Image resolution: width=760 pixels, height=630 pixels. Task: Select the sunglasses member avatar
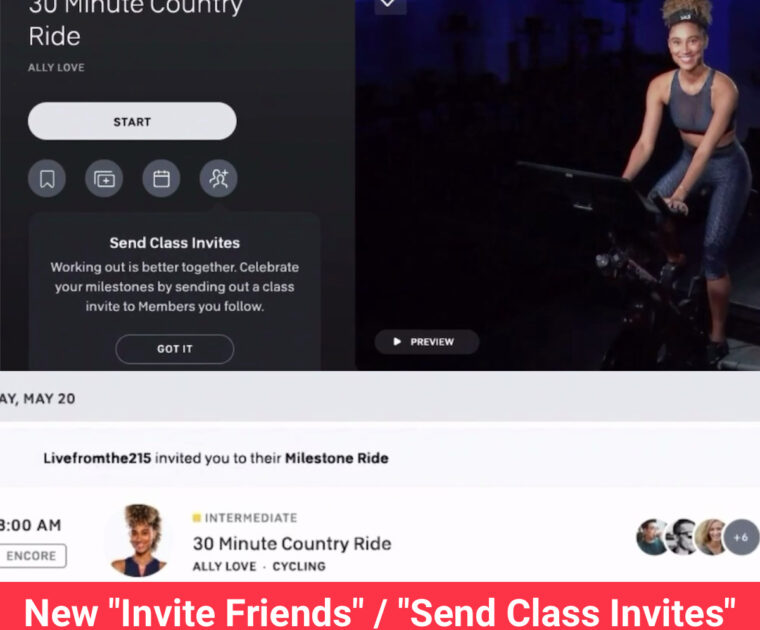(682, 537)
